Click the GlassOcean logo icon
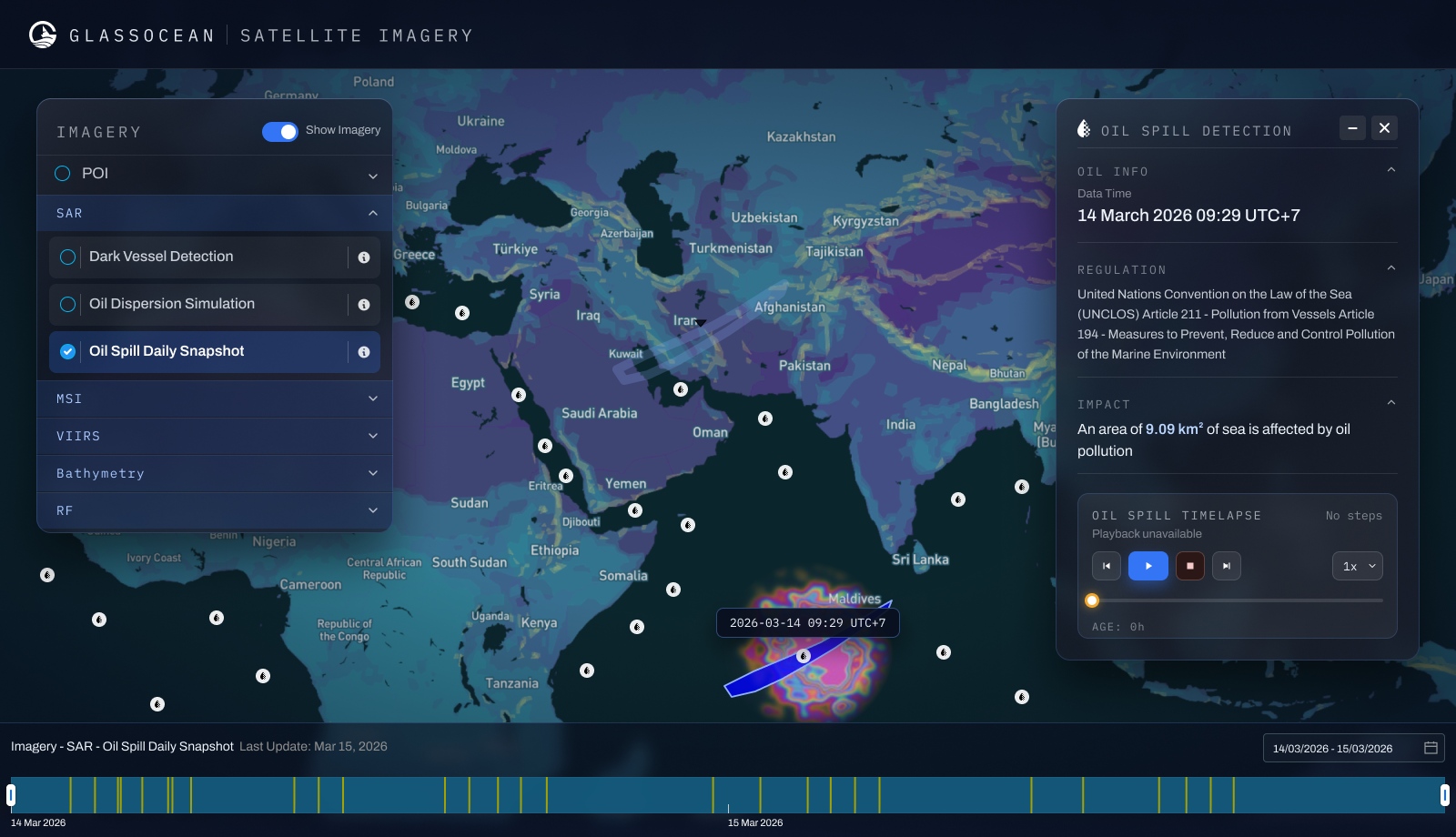The width and height of the screenshot is (1456, 837). (x=43, y=35)
